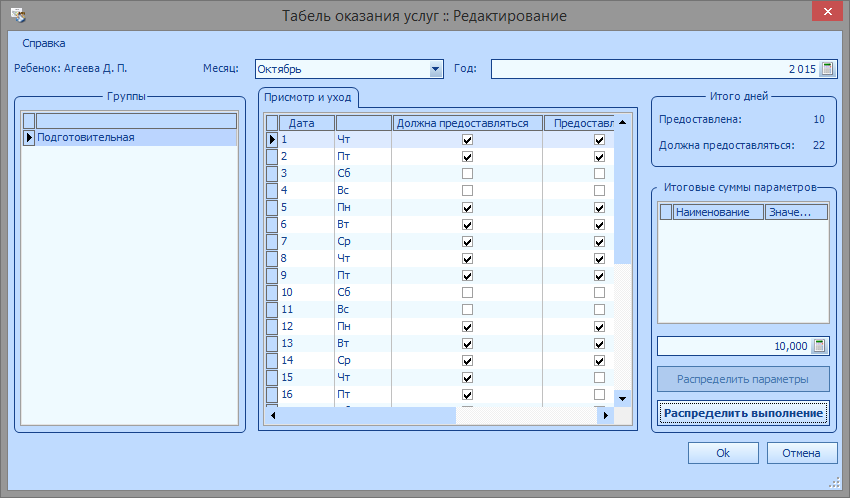Click weekday cell Чт on day 8
This screenshot has width=850, height=498.
(363, 258)
